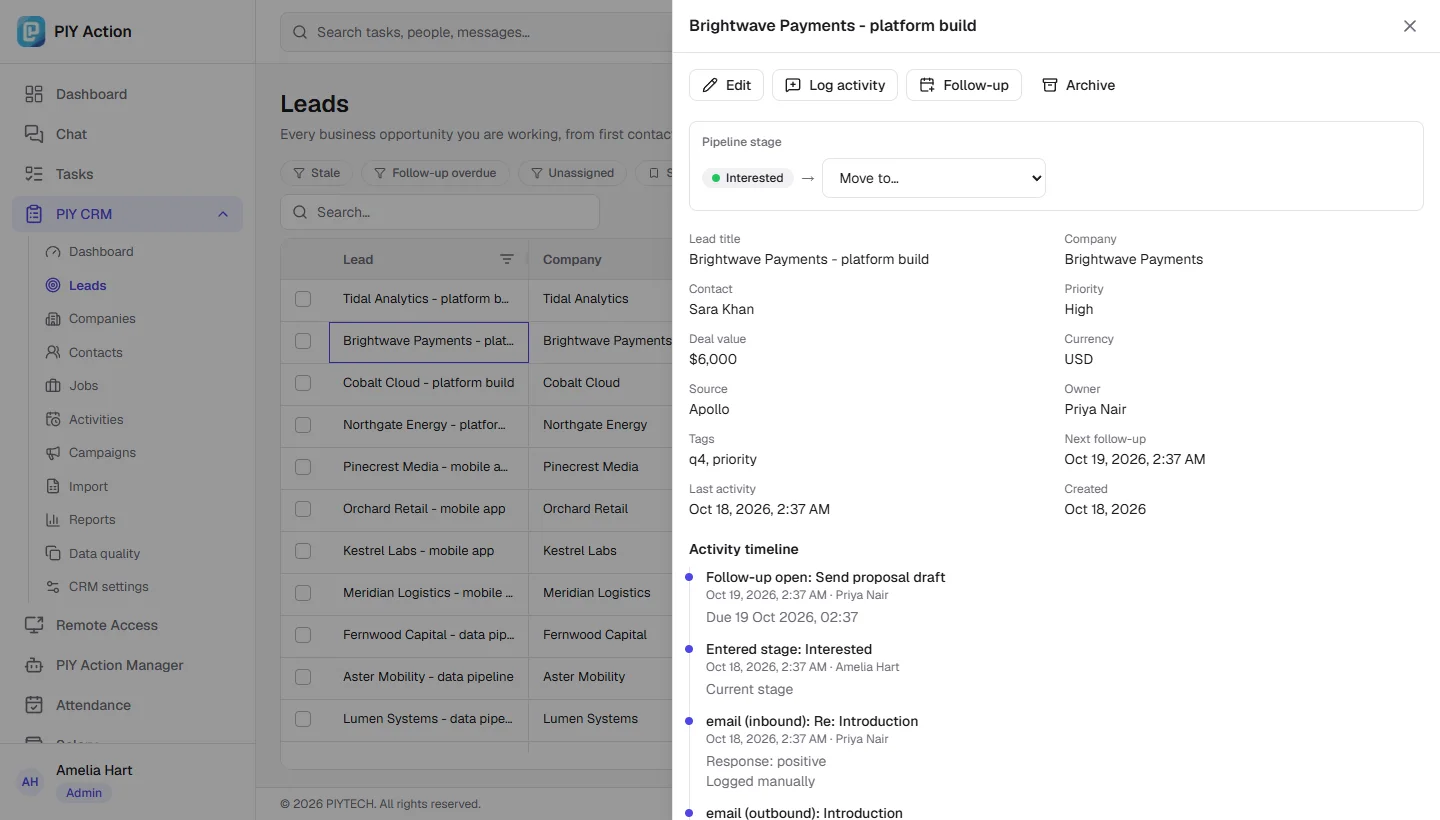This screenshot has height=820, width=1440.
Task: Close the lead detail panel
Action: tap(1410, 26)
